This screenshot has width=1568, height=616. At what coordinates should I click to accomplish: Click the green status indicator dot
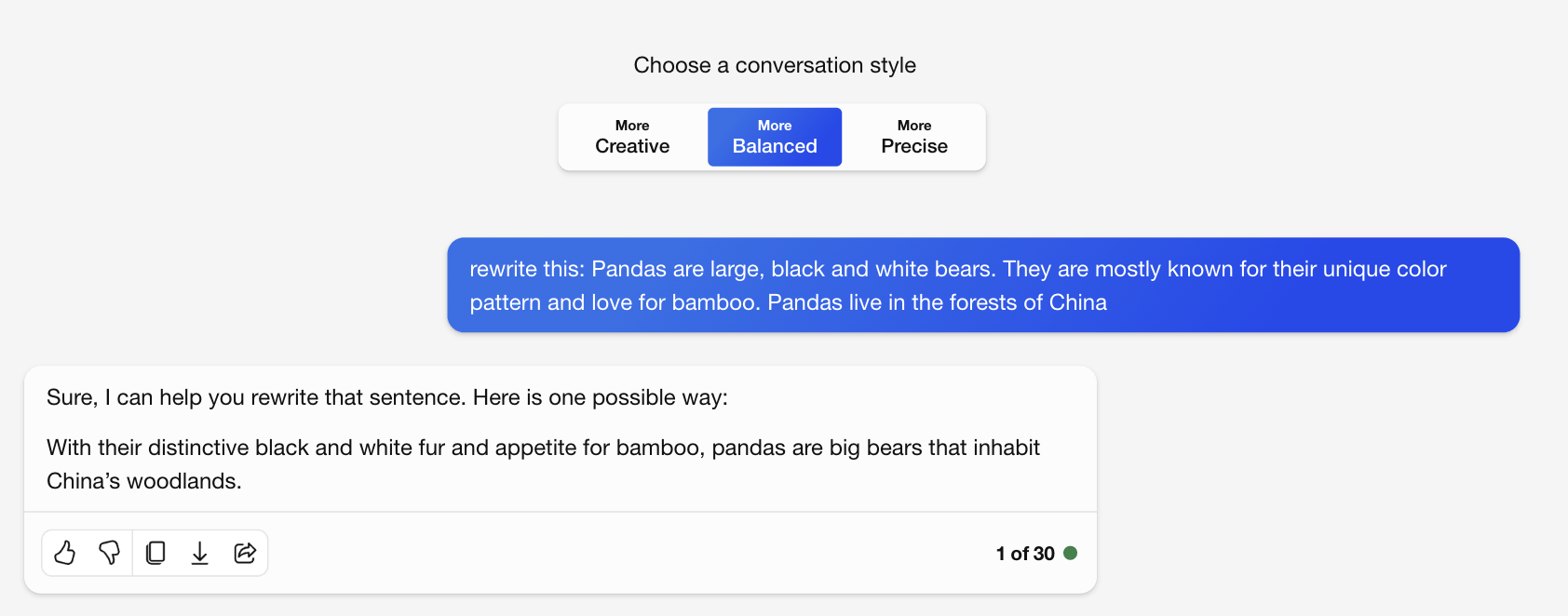pos(1073,552)
